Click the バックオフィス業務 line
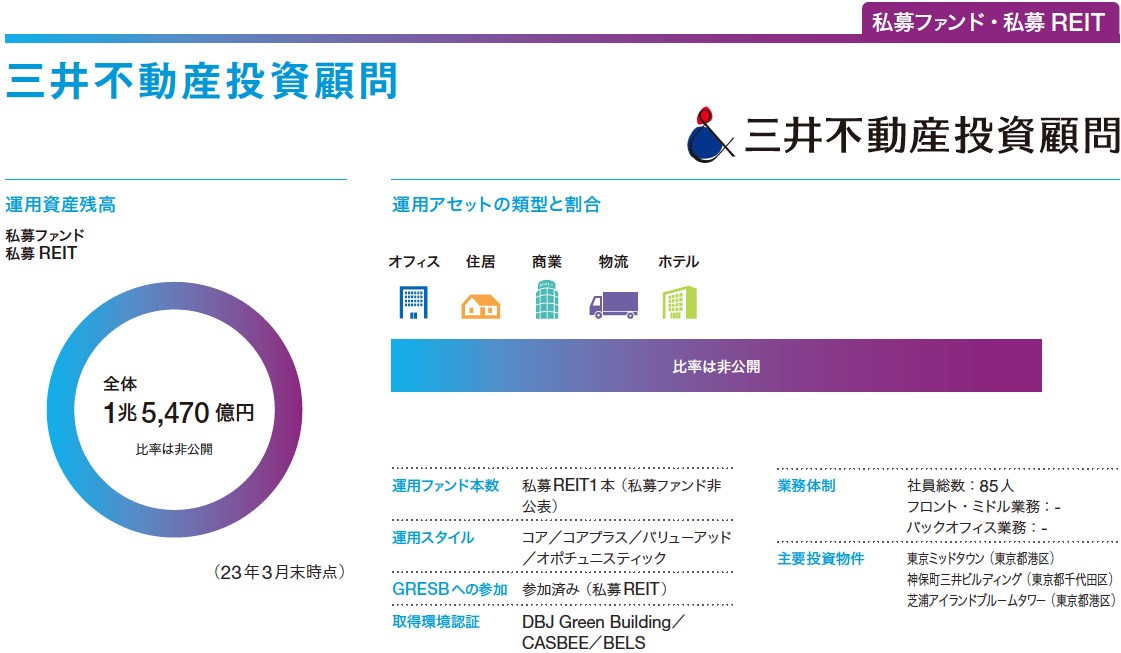This screenshot has width=1121, height=653. (977, 528)
